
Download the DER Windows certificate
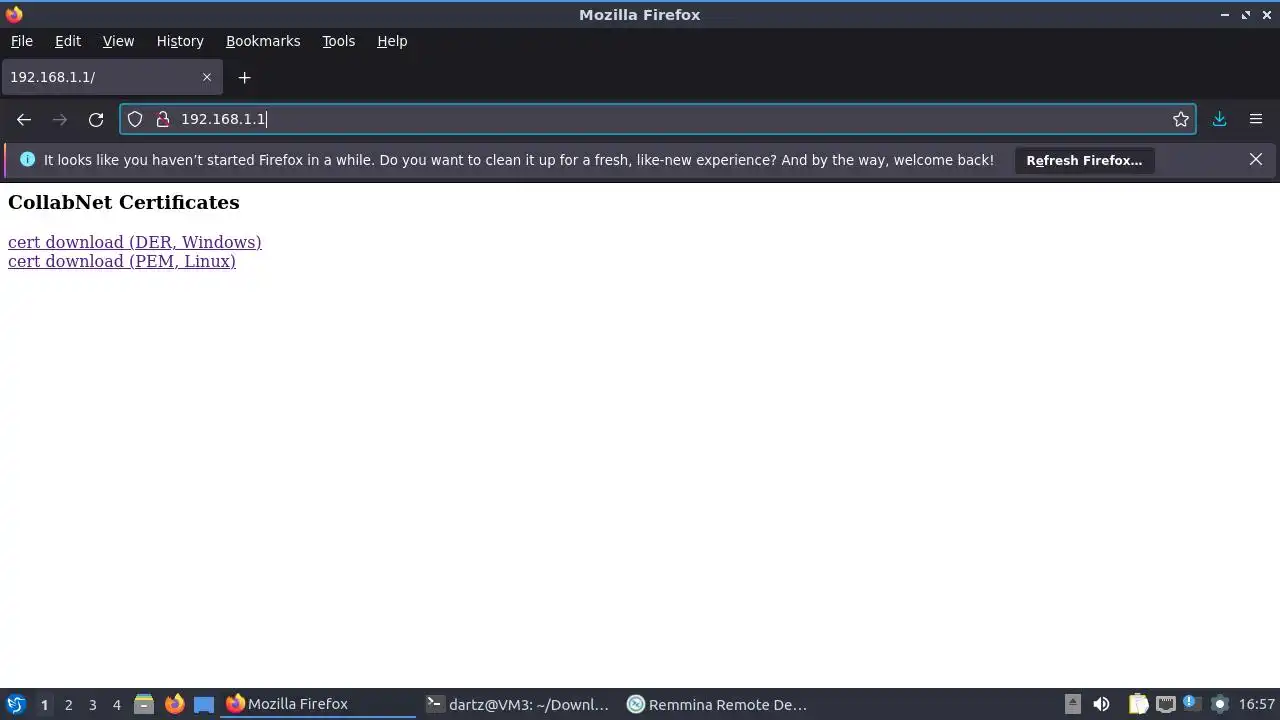pyautogui.click(x=135, y=242)
